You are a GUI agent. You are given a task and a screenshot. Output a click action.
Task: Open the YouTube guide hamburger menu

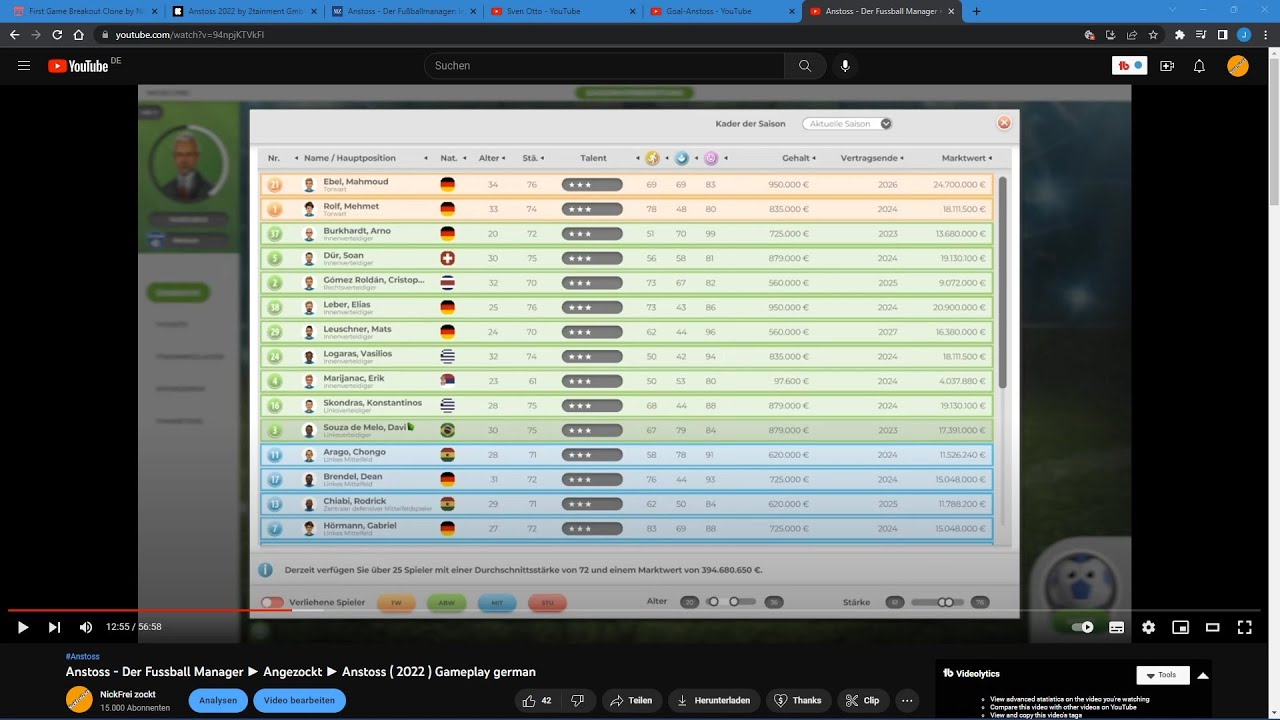coord(24,66)
